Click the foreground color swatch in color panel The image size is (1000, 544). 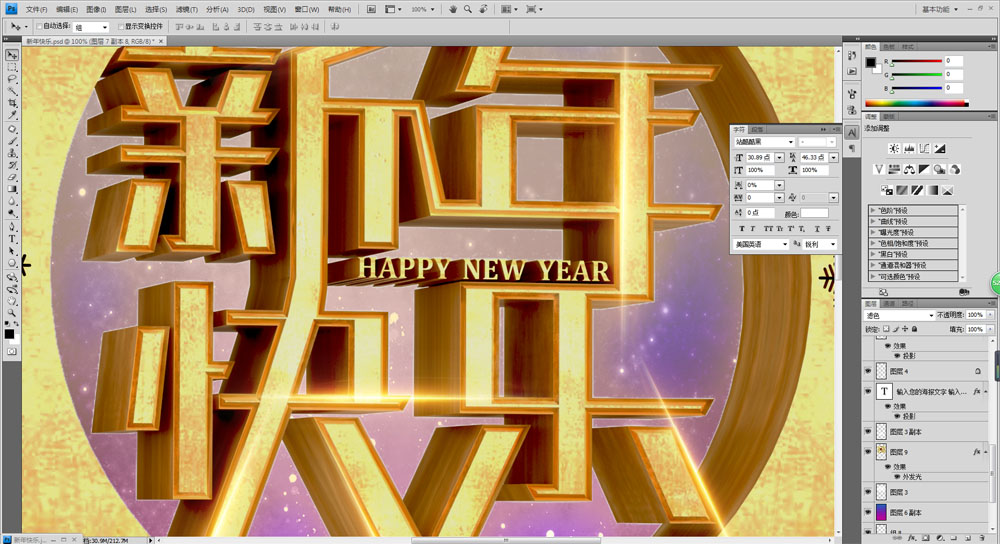[x=871, y=62]
